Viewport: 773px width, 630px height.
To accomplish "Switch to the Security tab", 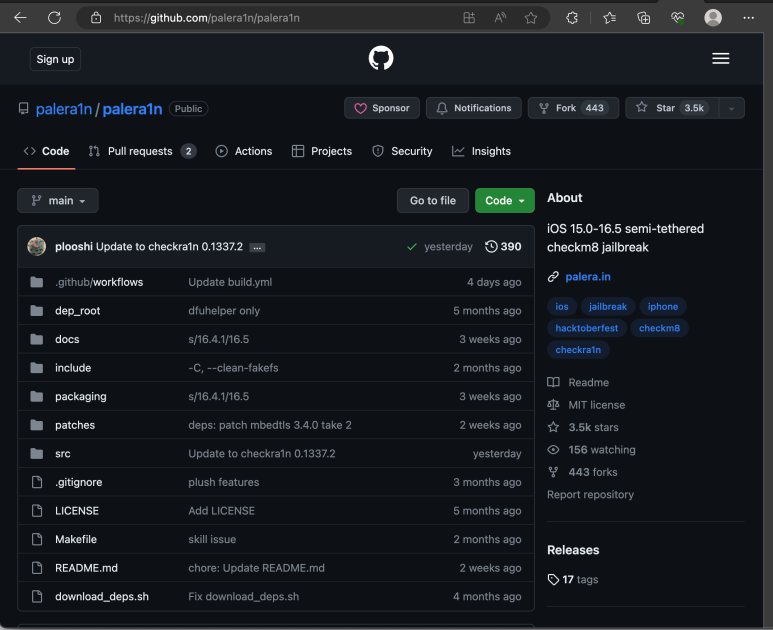I will click(402, 151).
